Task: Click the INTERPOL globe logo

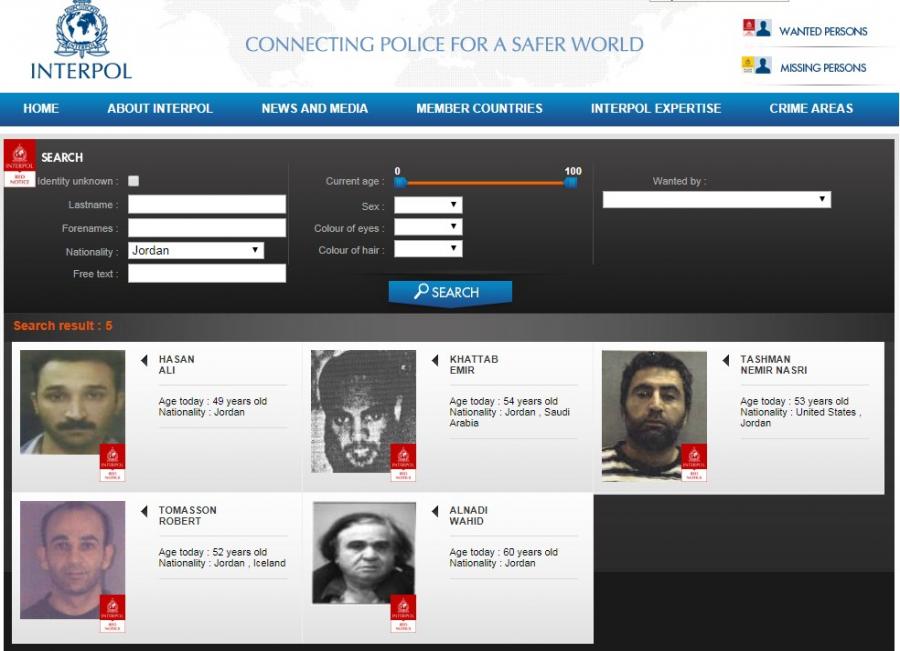Action: [82, 29]
